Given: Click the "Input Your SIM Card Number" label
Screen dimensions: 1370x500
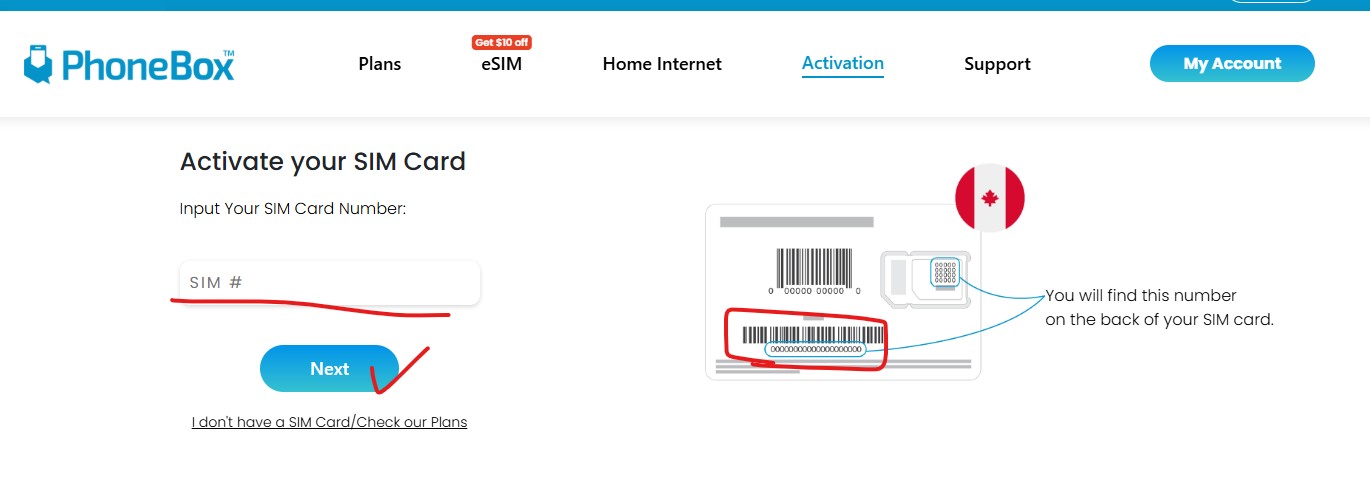Looking at the screenshot, I should [292, 209].
